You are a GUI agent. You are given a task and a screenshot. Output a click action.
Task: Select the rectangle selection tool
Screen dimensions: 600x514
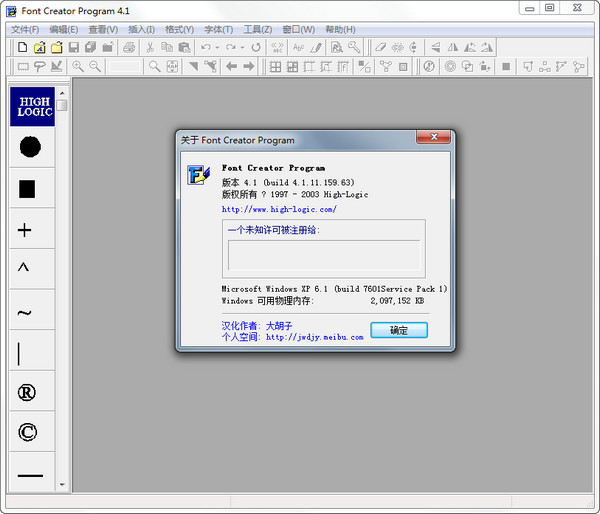pos(22,66)
